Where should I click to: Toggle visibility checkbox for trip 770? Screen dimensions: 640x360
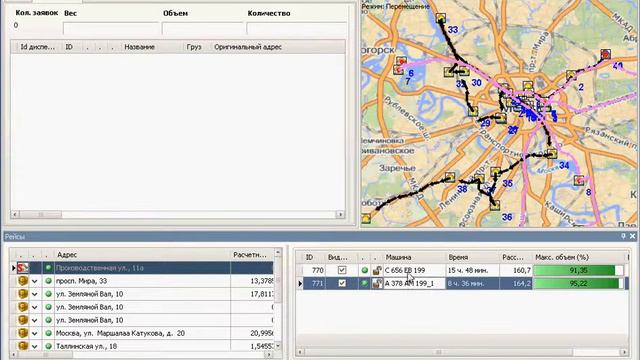(x=342, y=270)
